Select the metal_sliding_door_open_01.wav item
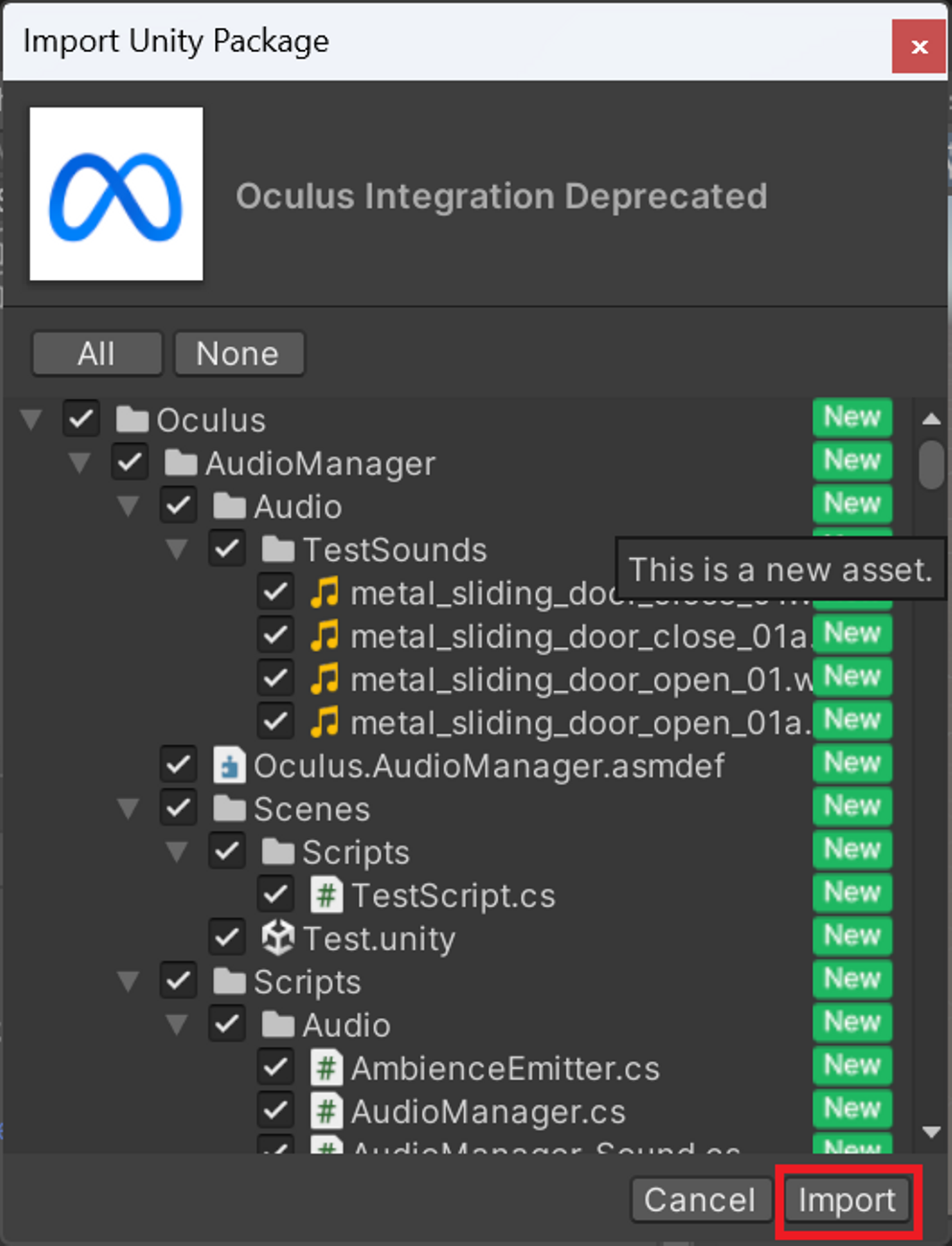Screen dimensions: 952x1246 582,679
